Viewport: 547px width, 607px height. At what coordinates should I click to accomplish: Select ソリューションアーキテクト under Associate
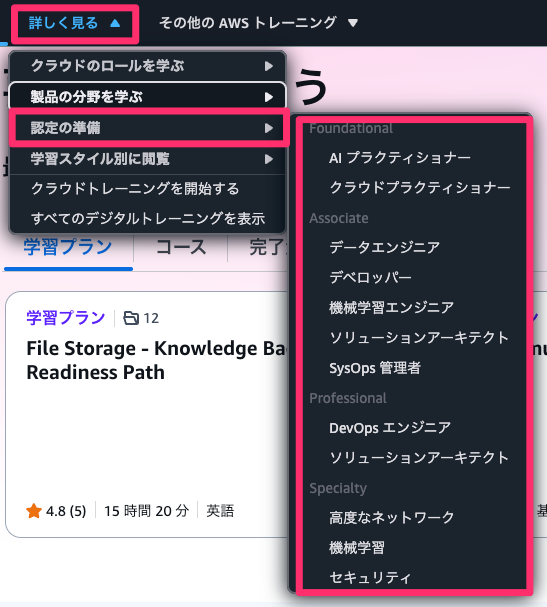(418, 338)
